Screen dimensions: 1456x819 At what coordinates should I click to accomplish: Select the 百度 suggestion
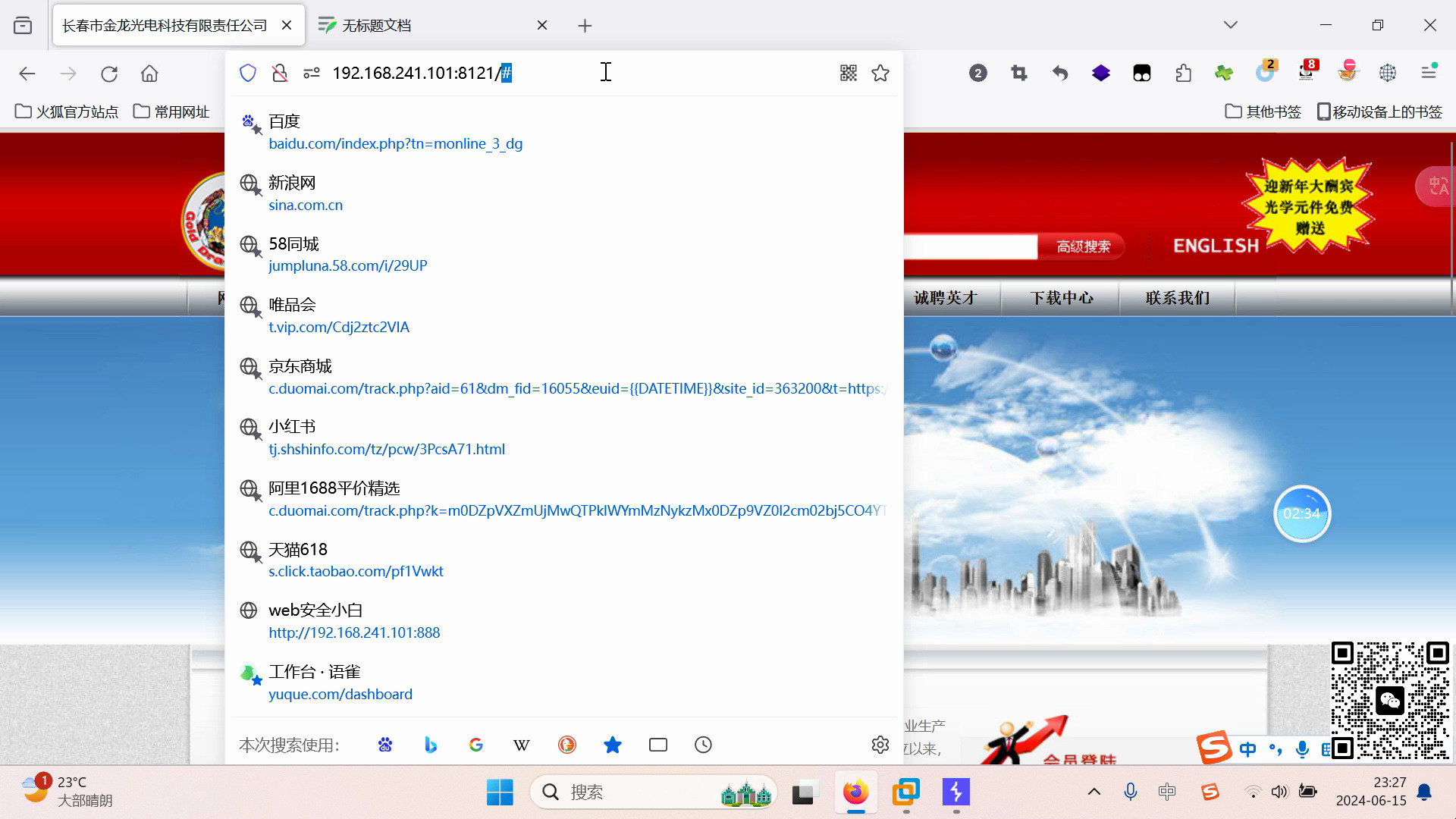click(x=564, y=132)
